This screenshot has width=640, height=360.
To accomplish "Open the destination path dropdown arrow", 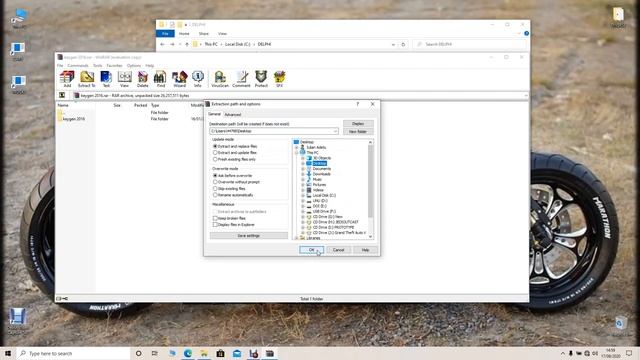I will (x=335, y=131).
